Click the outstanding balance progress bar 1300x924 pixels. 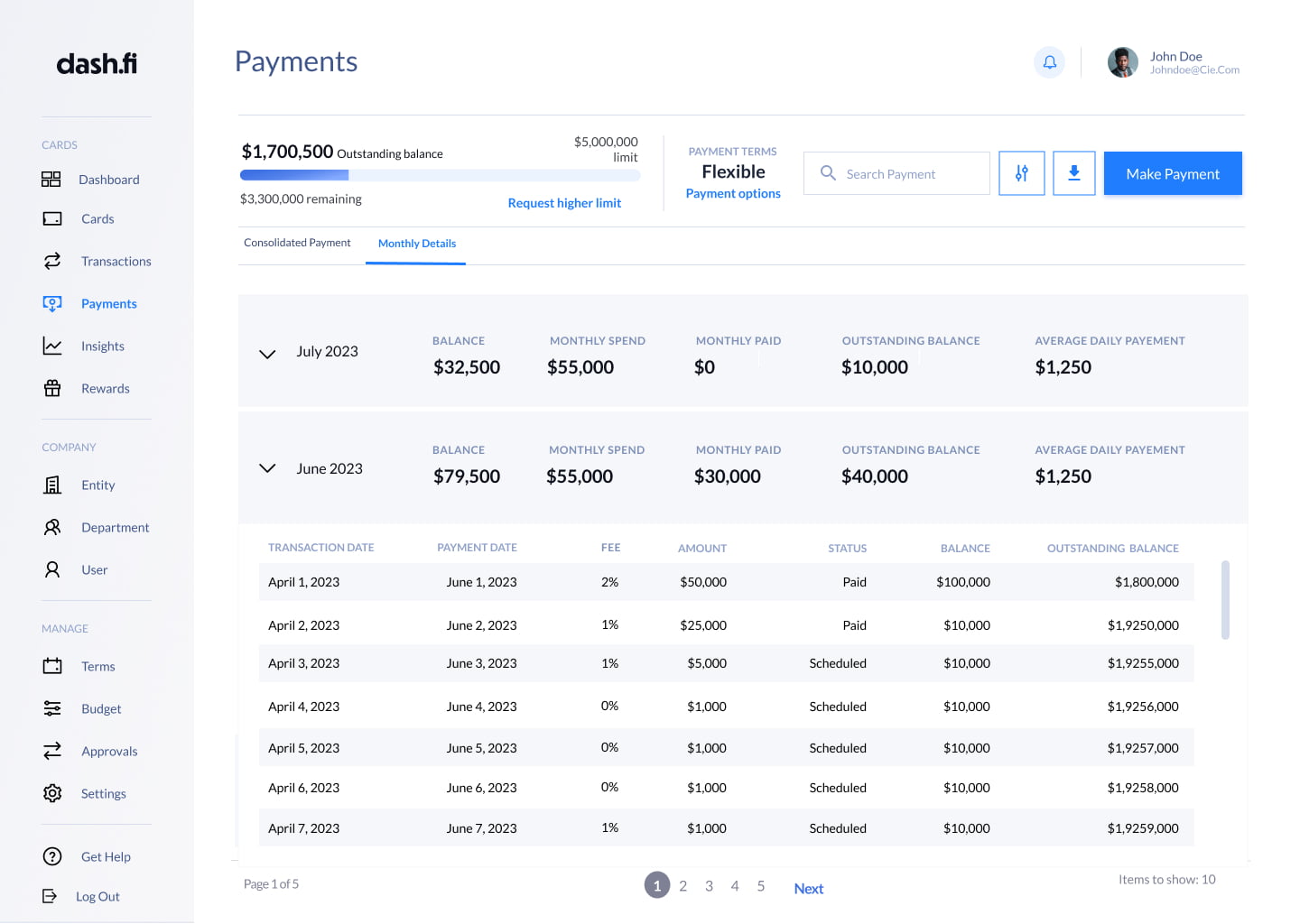pyautogui.click(x=440, y=176)
